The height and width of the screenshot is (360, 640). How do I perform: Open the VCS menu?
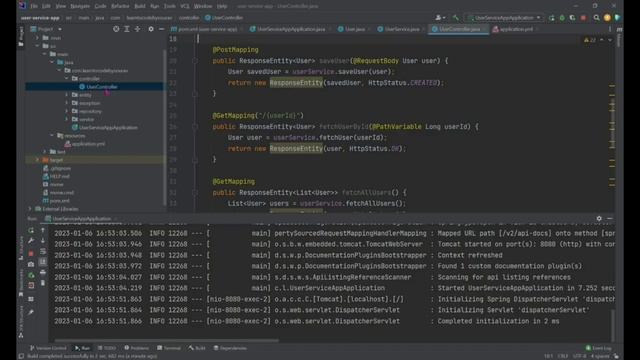tap(185, 6)
